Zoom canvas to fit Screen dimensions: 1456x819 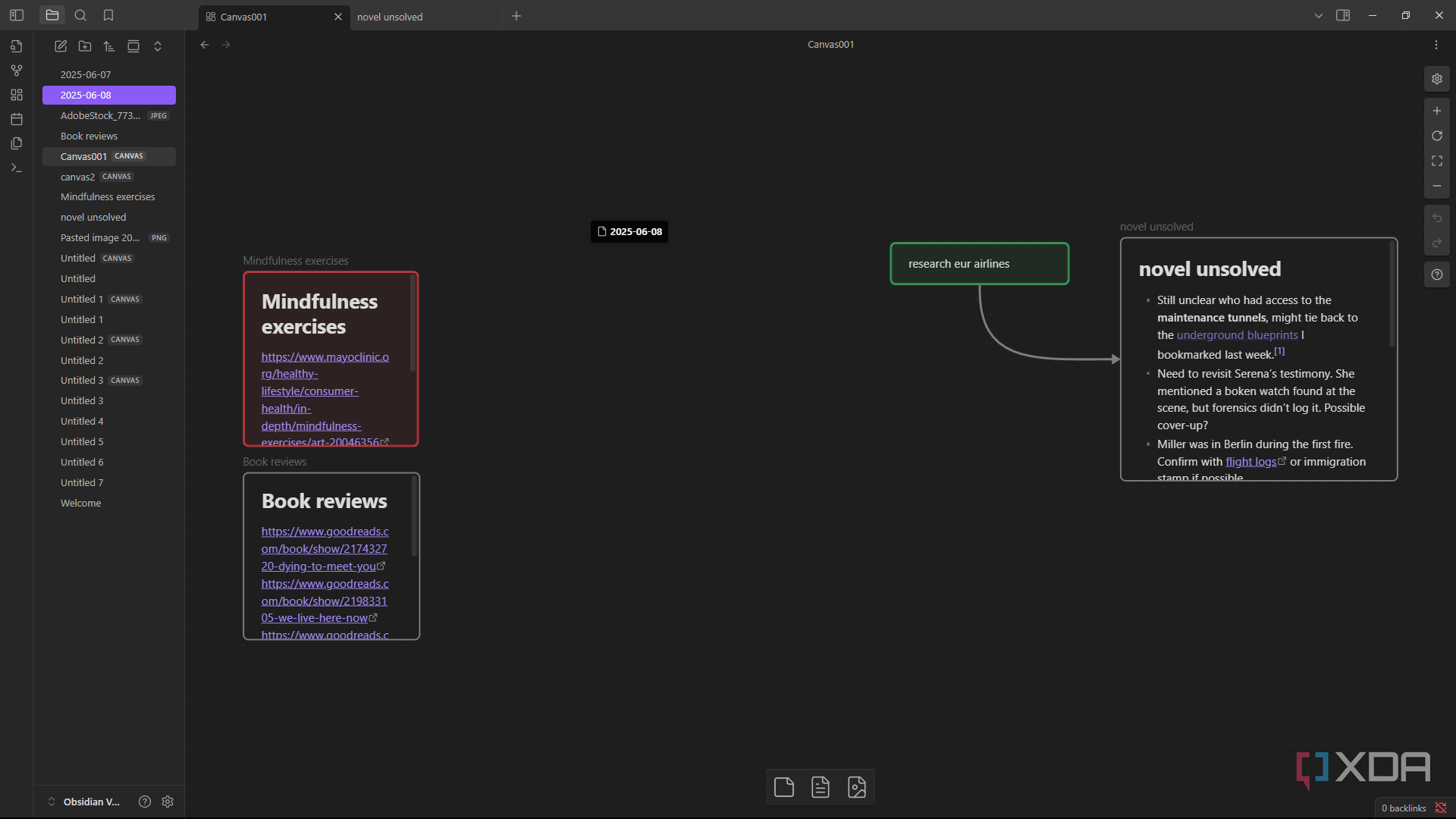[1437, 161]
